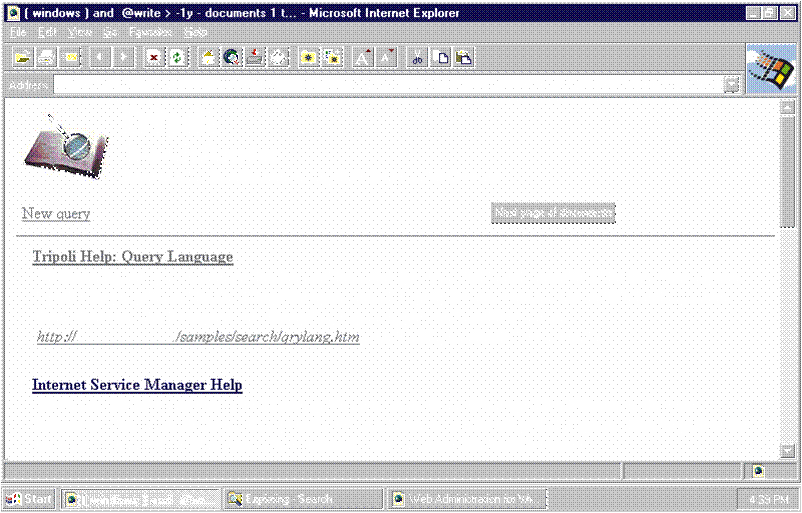802x513 pixels.
Task: Click the vertical scrollbar down arrow
Action: tap(787, 451)
